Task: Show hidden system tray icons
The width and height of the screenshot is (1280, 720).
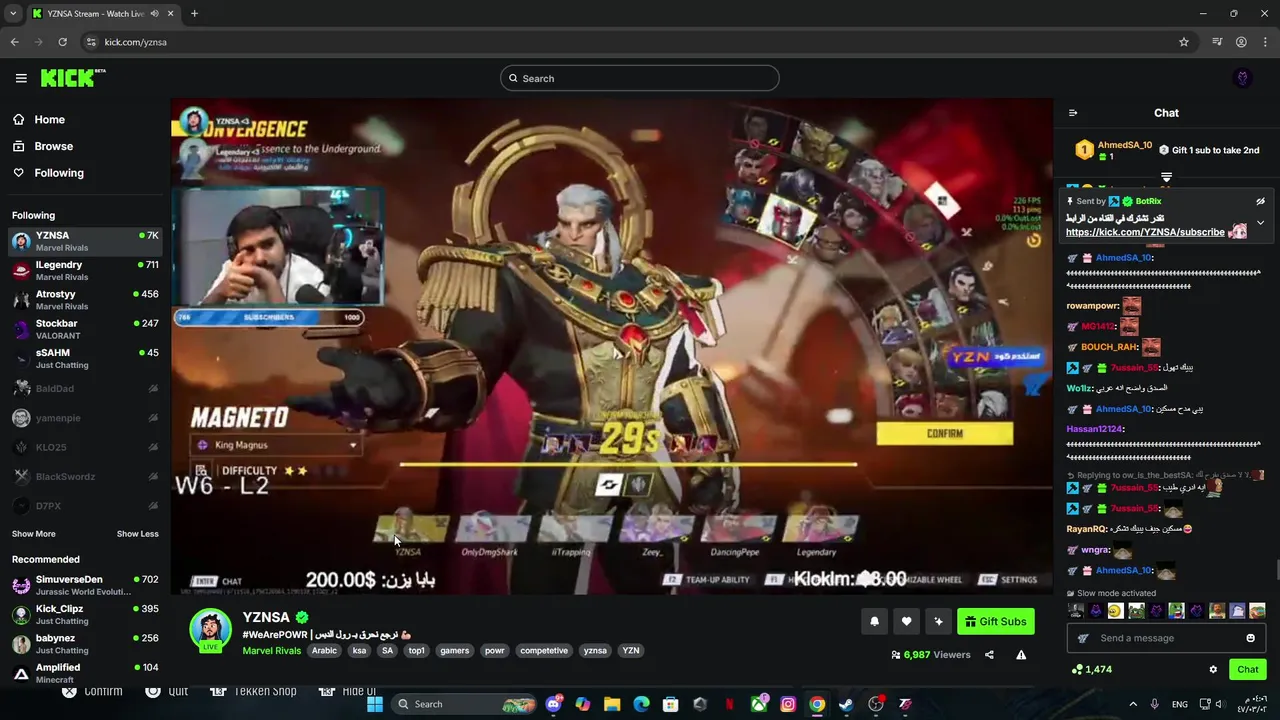Action: (x=1133, y=704)
